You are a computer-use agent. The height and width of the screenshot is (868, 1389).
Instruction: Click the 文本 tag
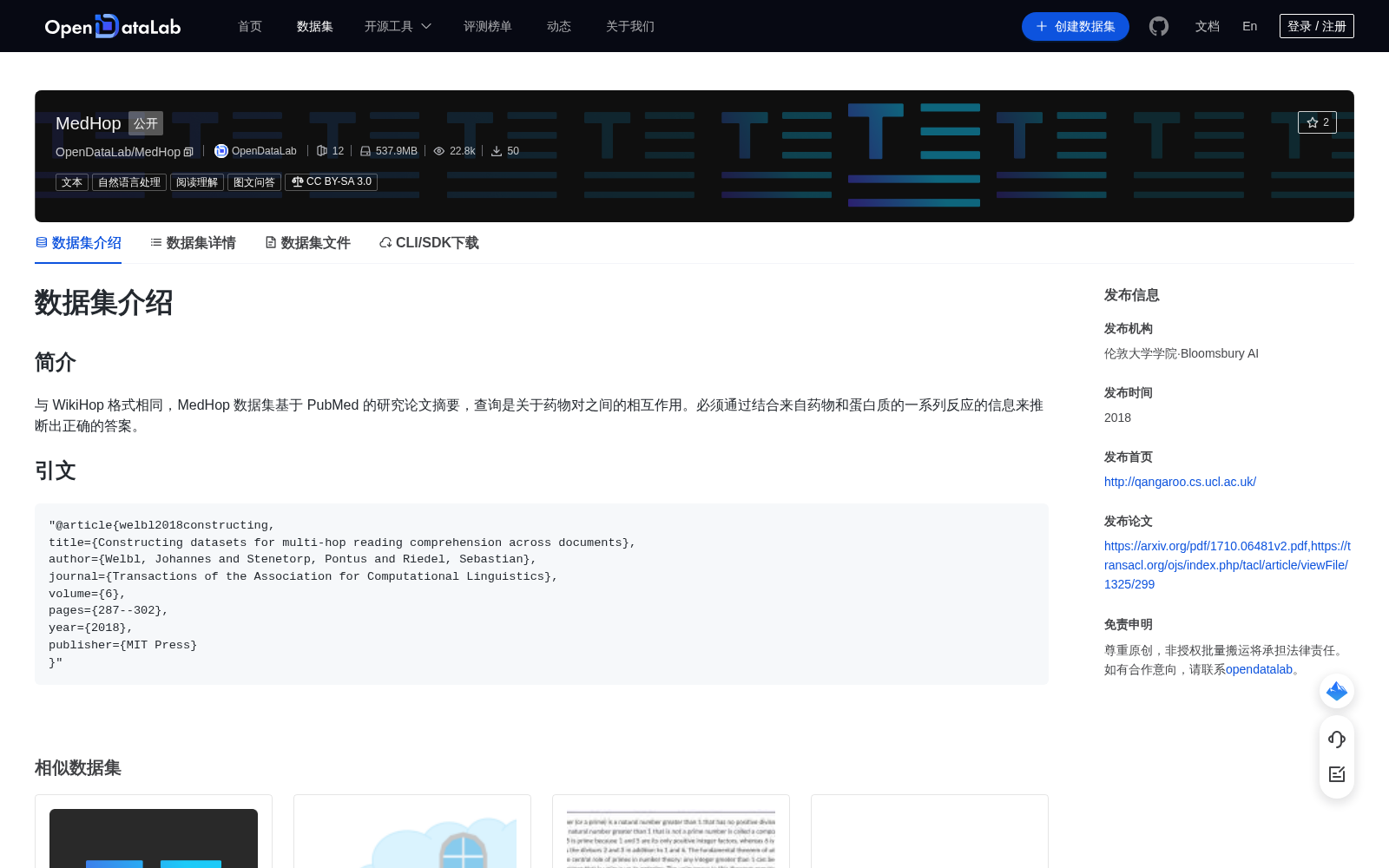[x=72, y=182]
